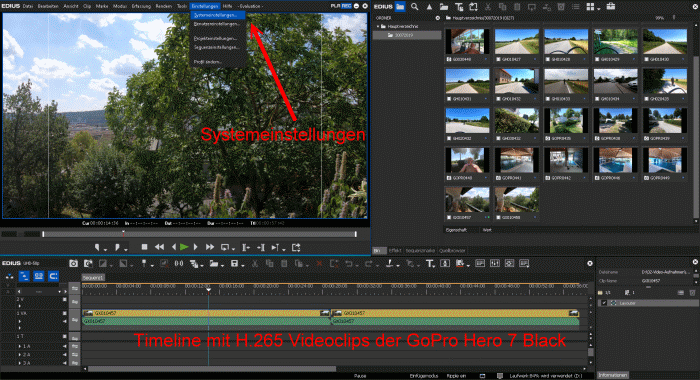
Task: Open save project dropdown arrow
Action: (242, 266)
